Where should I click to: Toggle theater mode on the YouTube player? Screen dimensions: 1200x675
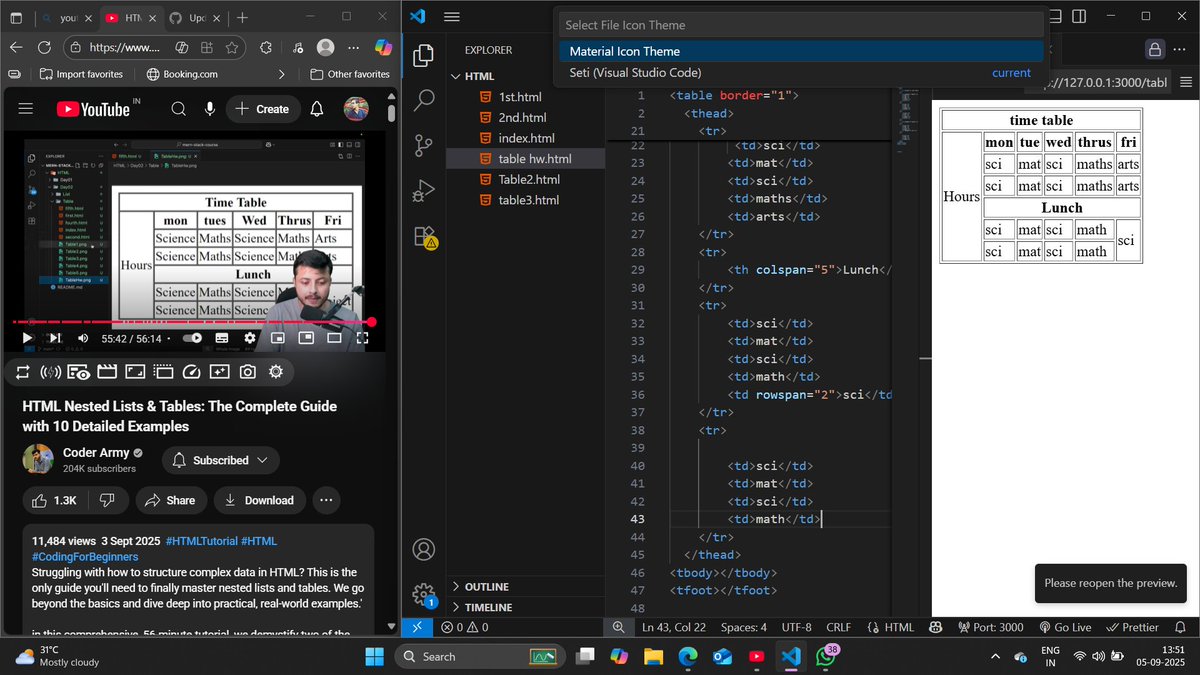point(334,338)
